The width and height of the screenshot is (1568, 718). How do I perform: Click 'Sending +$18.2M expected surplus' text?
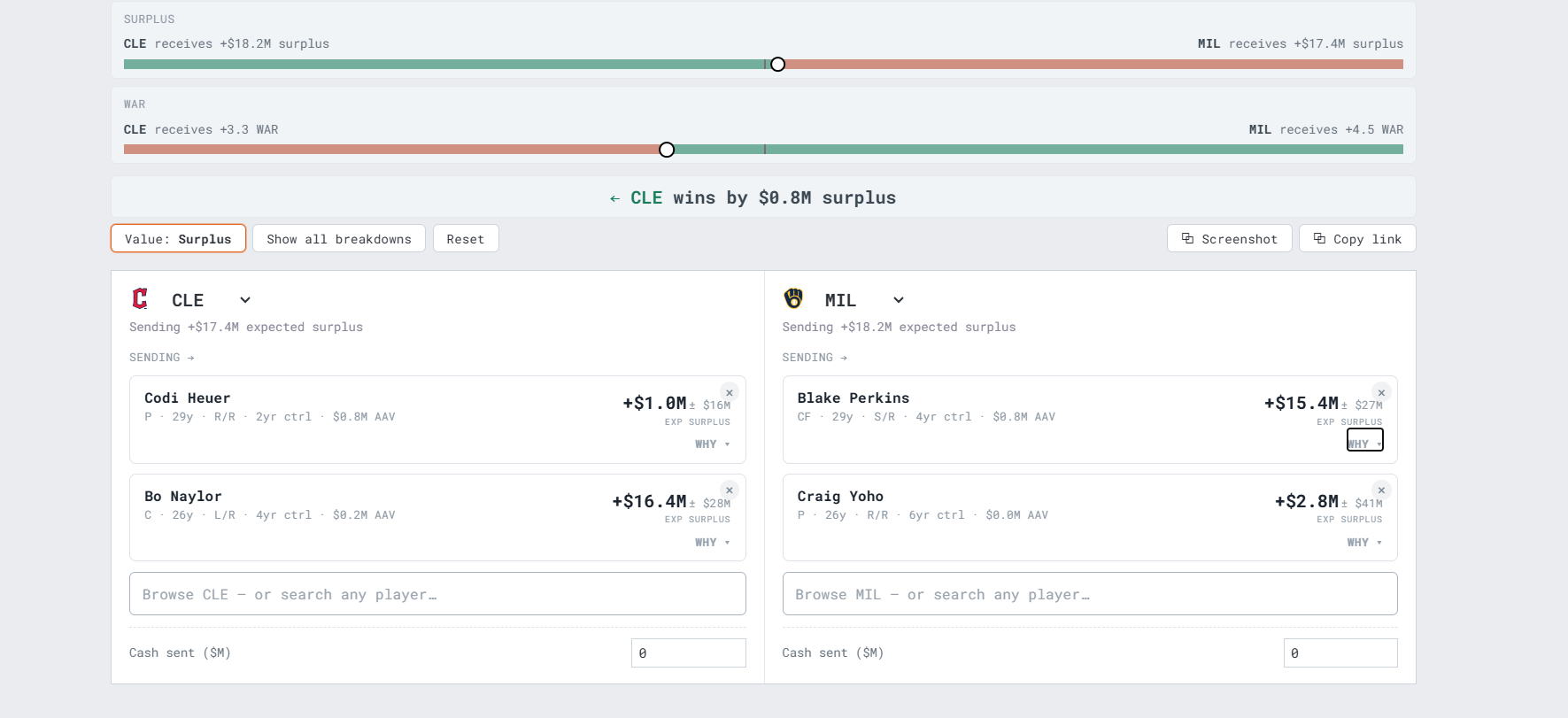point(899,328)
